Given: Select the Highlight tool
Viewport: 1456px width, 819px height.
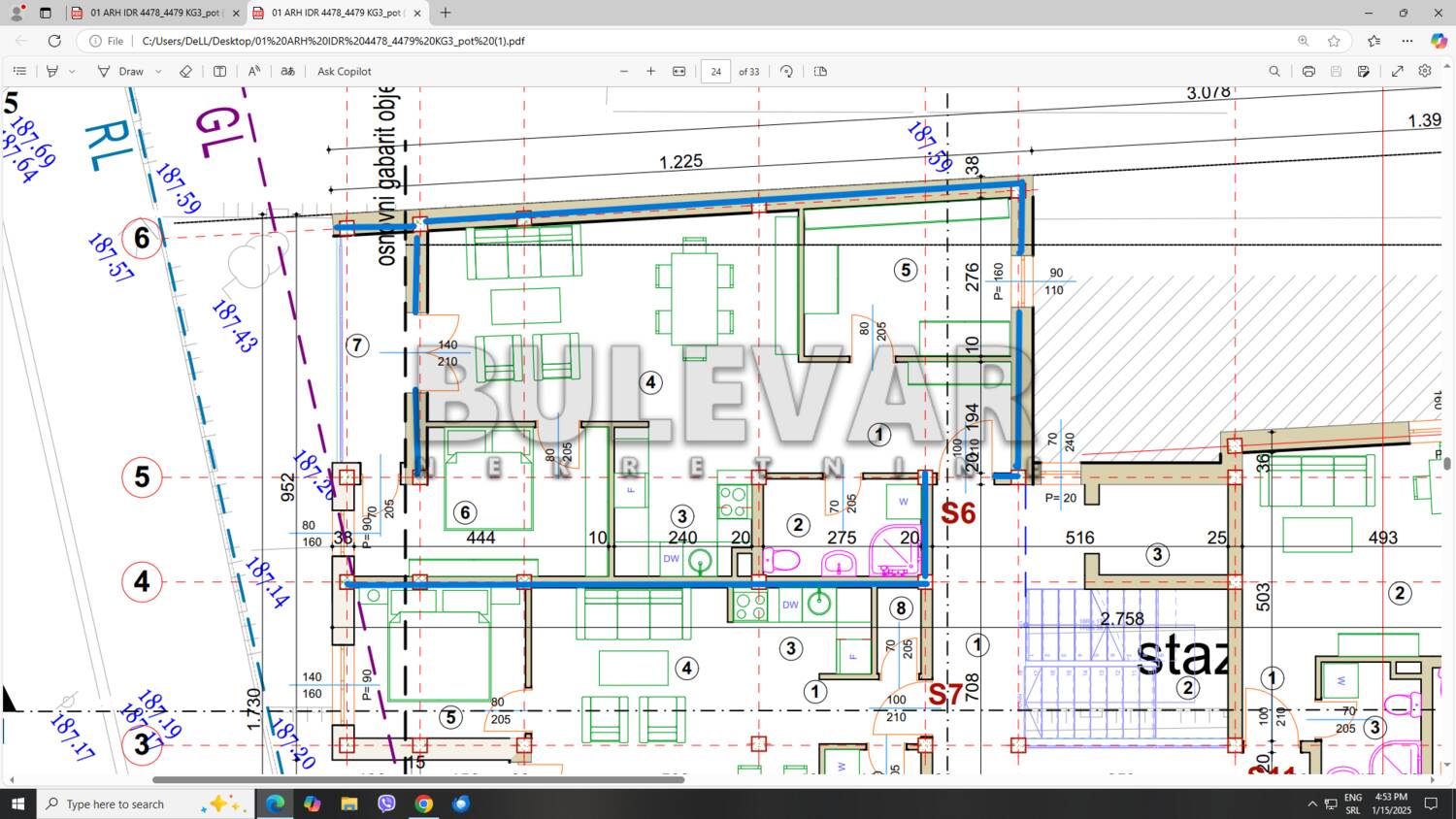Looking at the screenshot, I should 52,71.
